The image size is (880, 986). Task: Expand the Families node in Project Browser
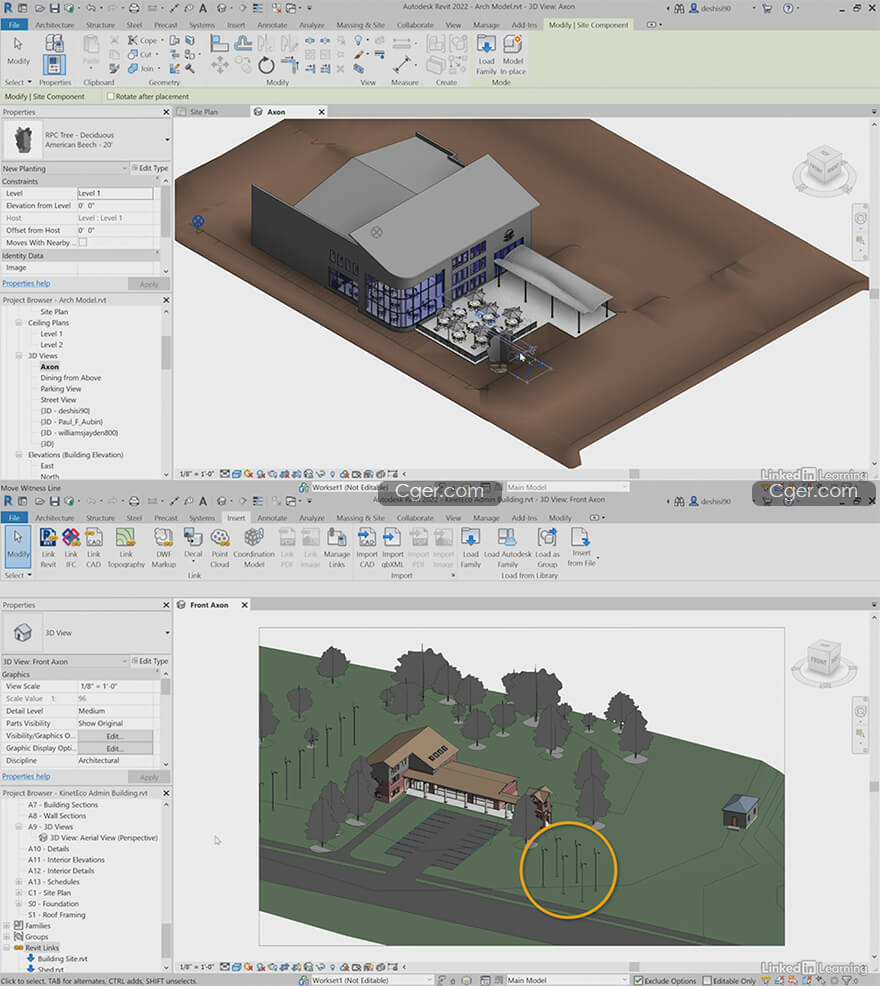coord(7,926)
